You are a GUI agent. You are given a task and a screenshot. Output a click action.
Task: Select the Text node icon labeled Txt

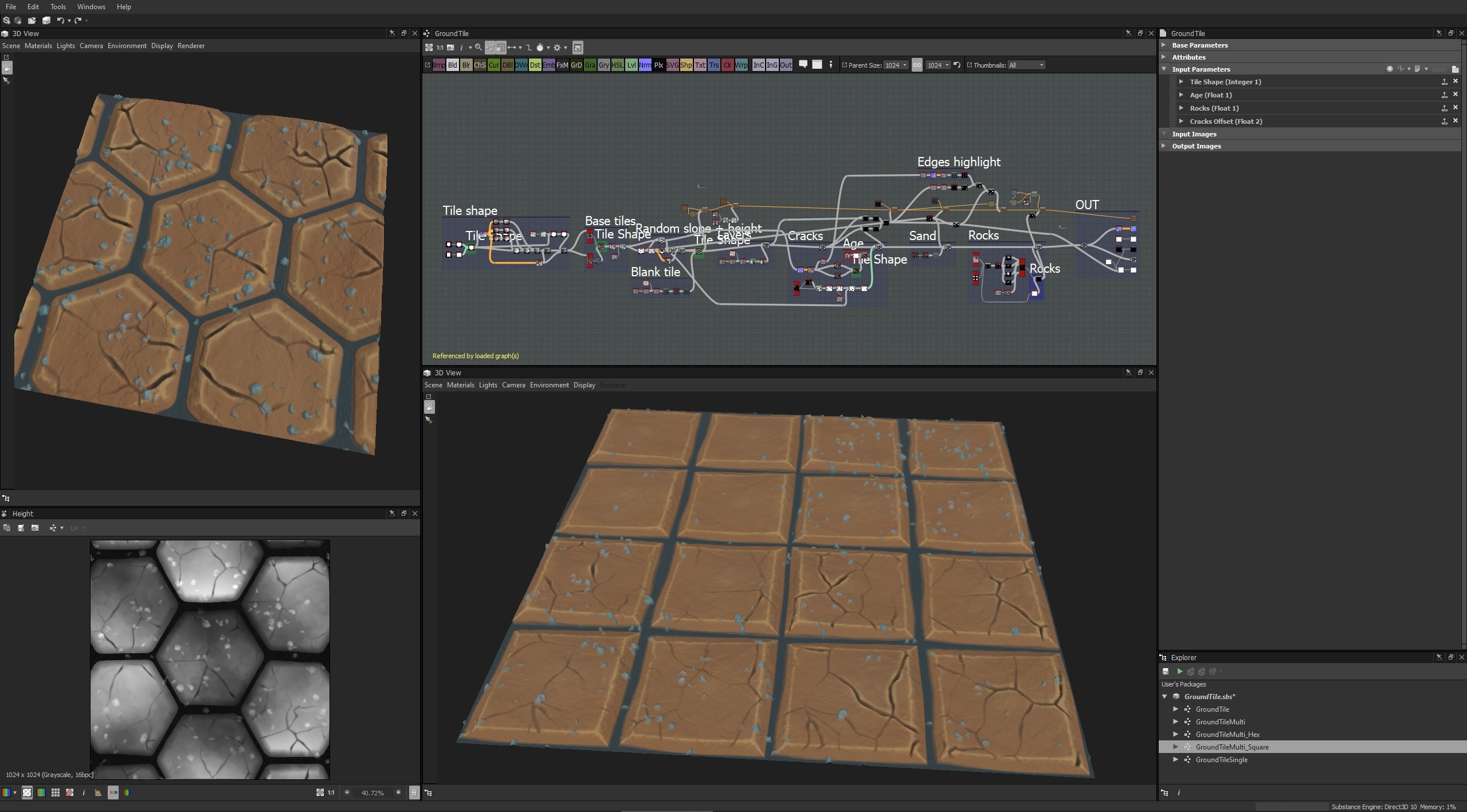pyautogui.click(x=700, y=65)
